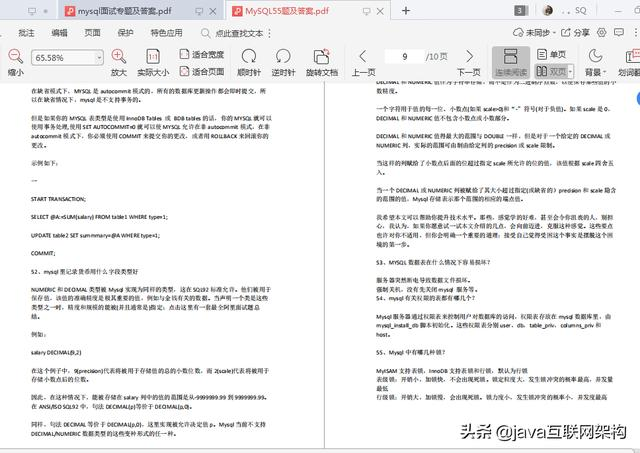
Task: Open the edit (编辑) menu
Action: click(x=59, y=33)
